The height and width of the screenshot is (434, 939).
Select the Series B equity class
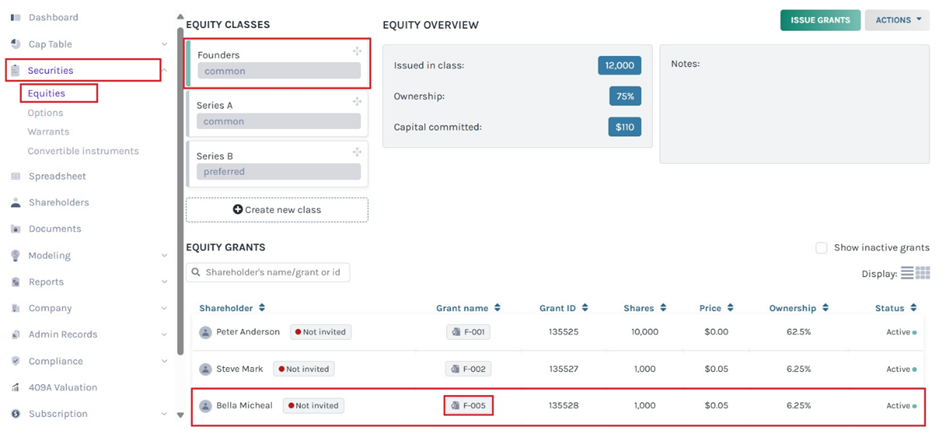[x=277, y=164]
